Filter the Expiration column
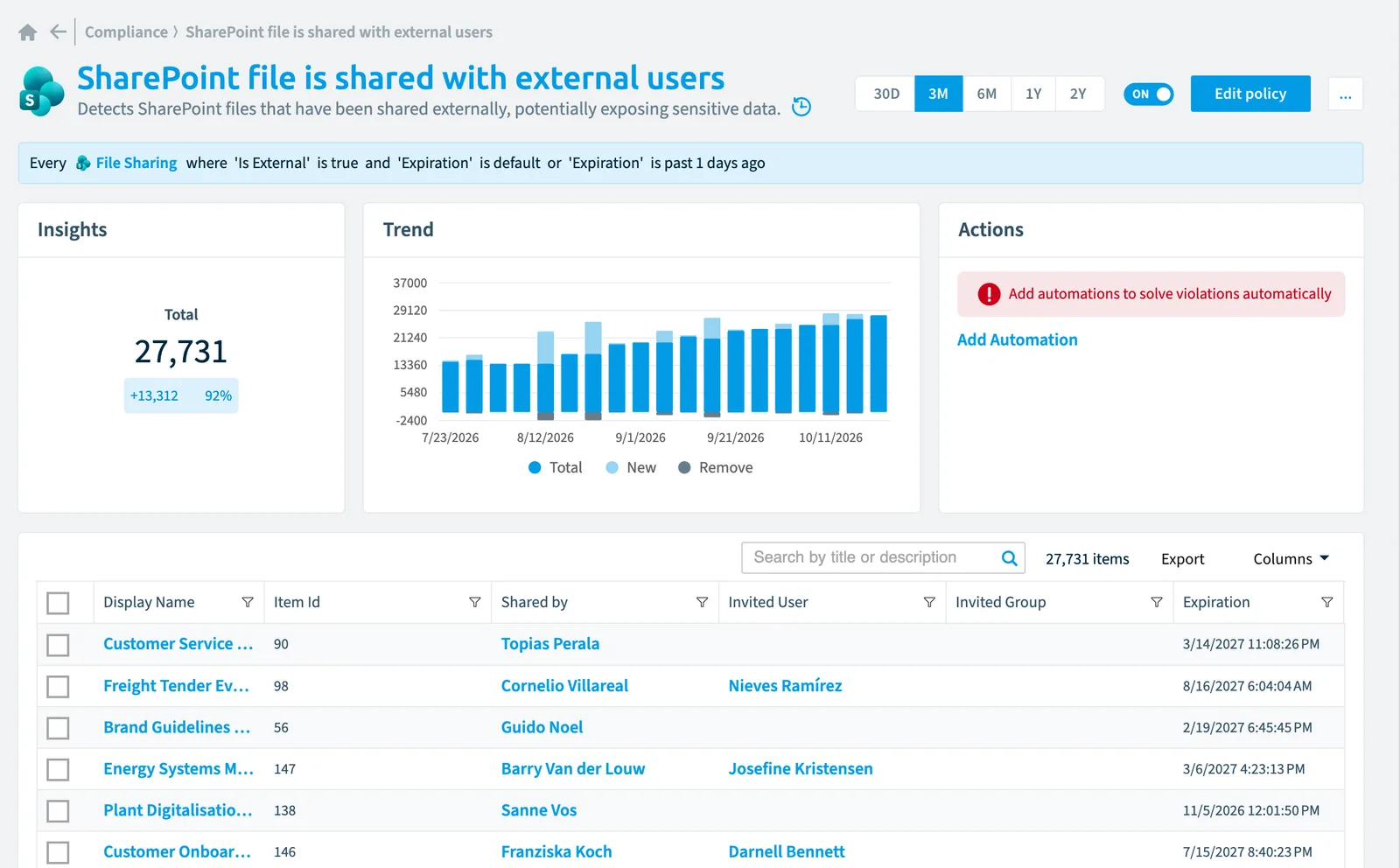The height and width of the screenshot is (868, 1400). 1327,602
